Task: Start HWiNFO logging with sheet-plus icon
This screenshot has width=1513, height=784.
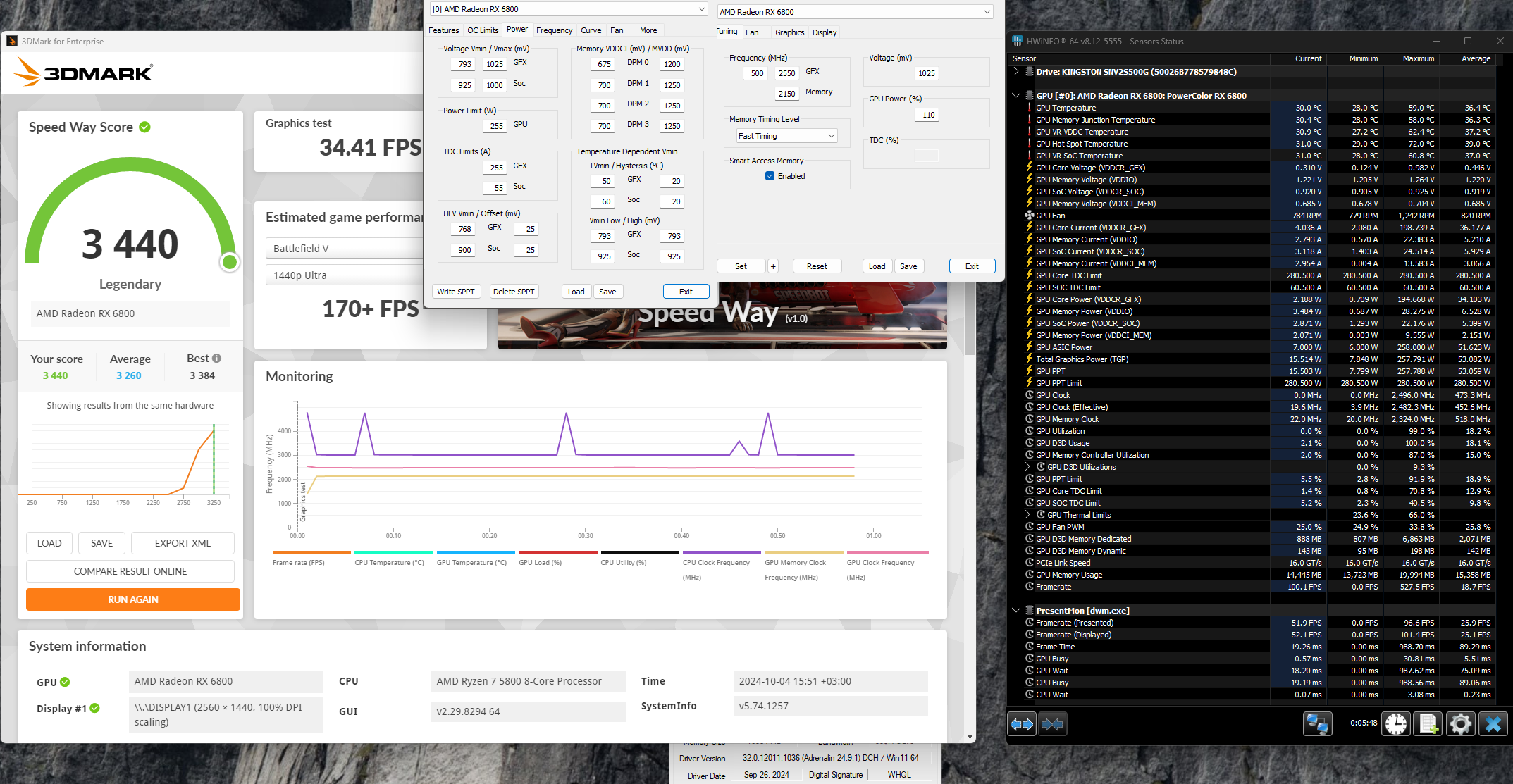Action: 1428,723
